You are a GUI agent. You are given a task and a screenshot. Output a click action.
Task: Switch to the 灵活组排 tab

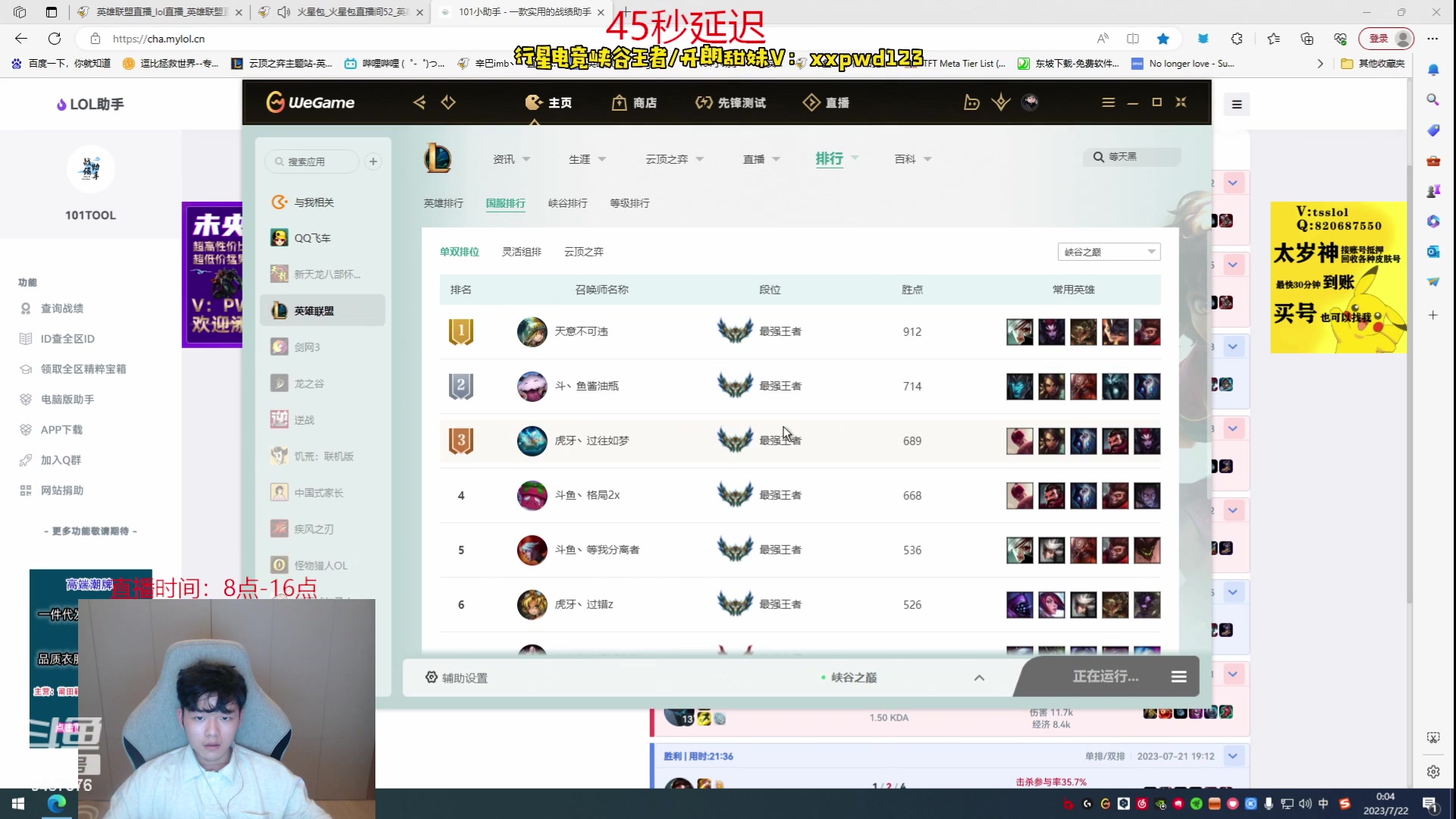pyautogui.click(x=522, y=252)
